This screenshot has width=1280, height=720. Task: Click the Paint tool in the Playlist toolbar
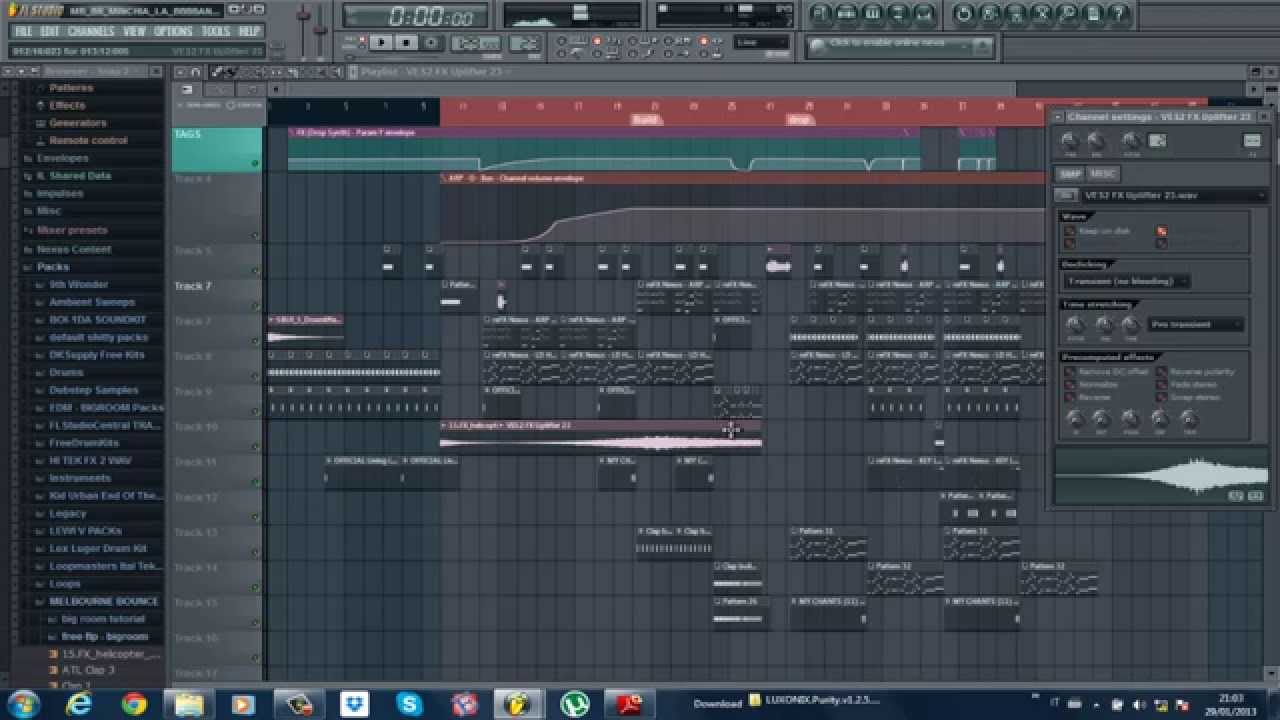click(232, 72)
